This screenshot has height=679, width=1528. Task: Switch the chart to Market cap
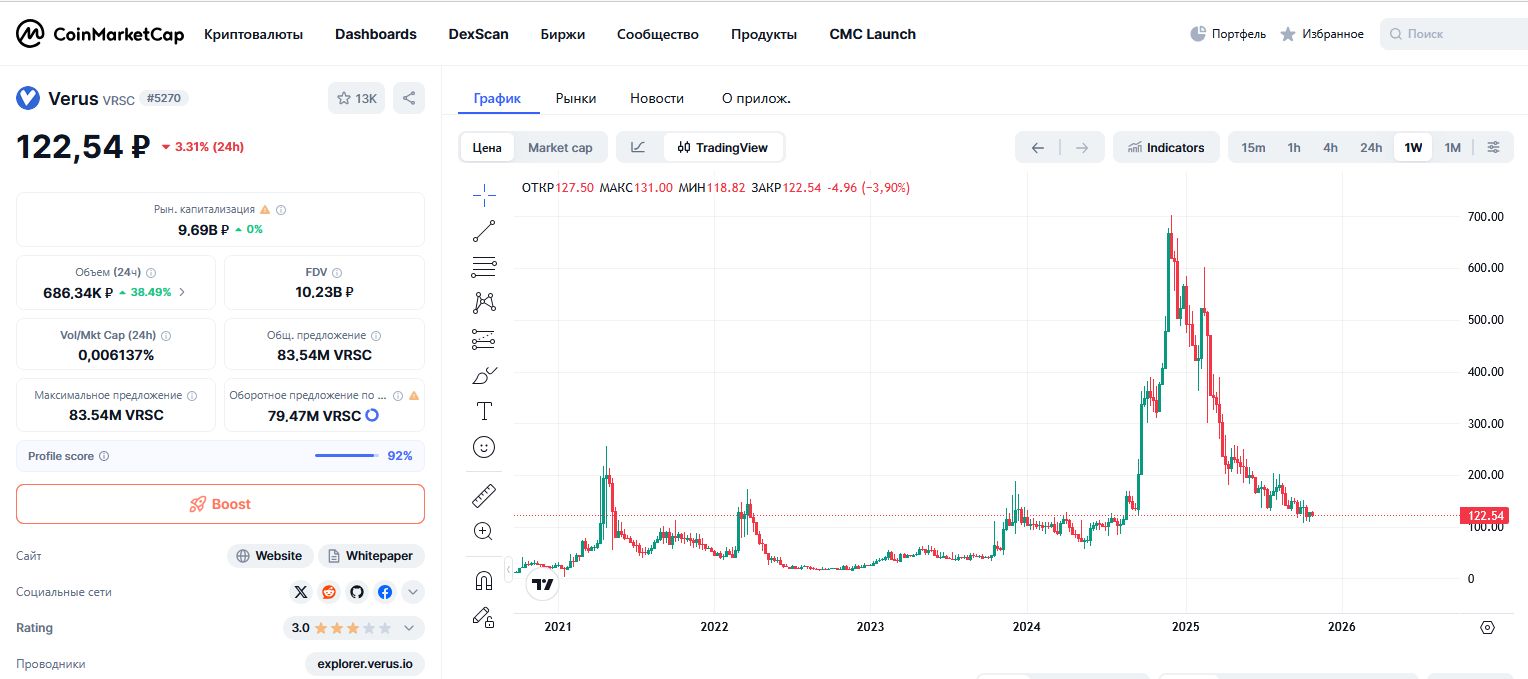pyautogui.click(x=560, y=148)
